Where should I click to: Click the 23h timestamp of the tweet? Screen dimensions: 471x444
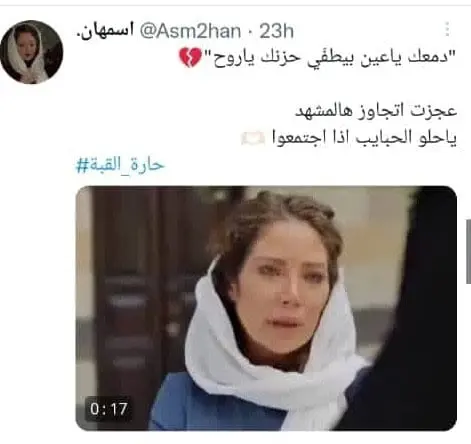276,31
